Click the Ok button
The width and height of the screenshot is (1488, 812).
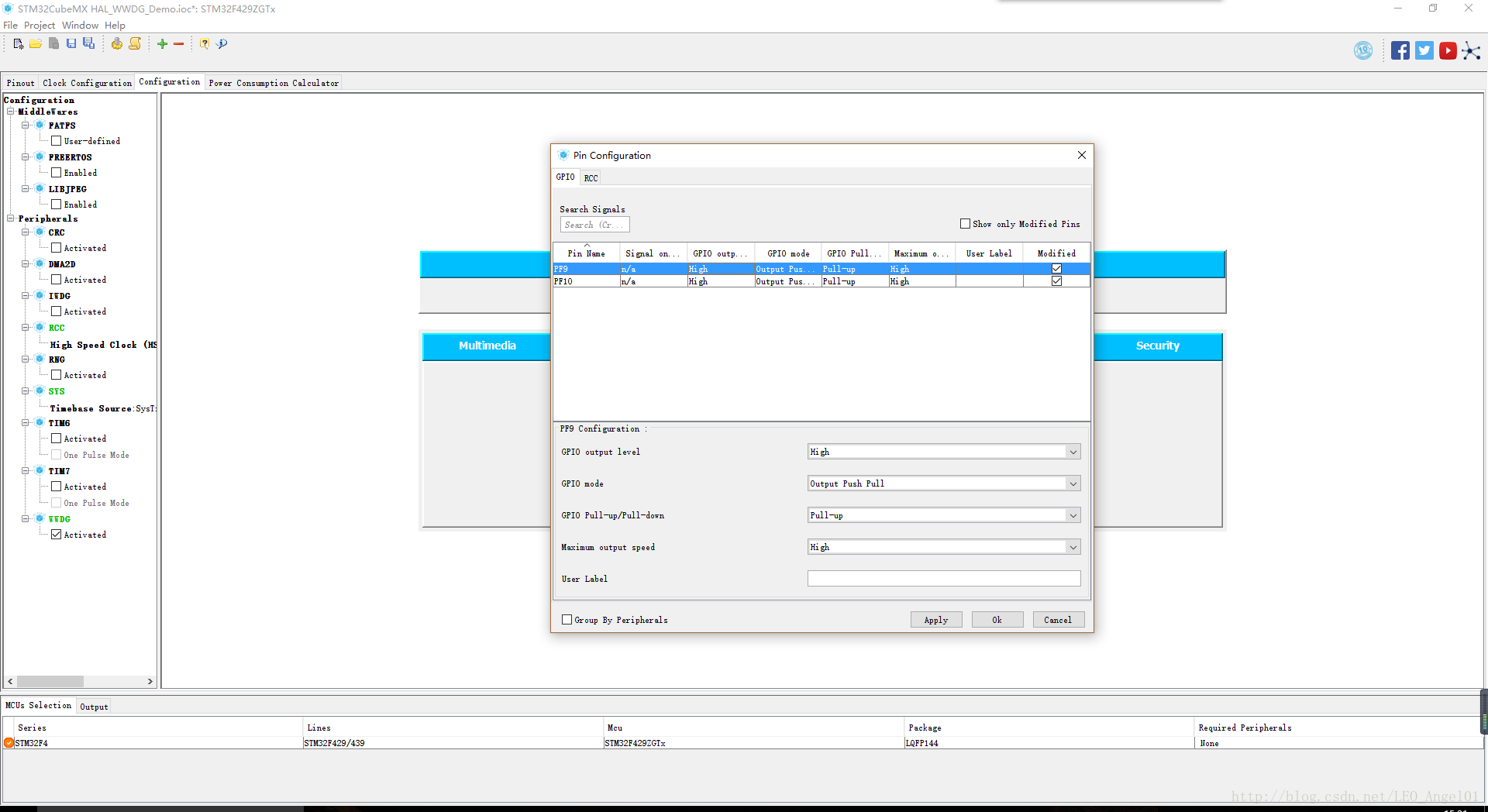pos(997,620)
